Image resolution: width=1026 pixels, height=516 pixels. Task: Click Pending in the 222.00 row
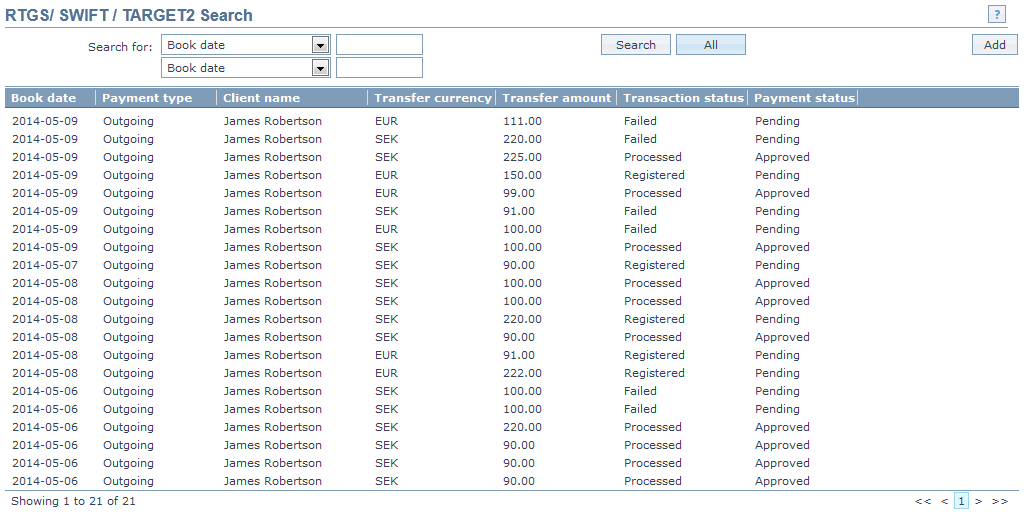[777, 373]
